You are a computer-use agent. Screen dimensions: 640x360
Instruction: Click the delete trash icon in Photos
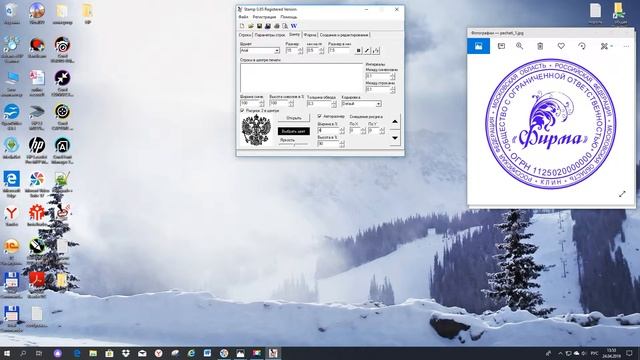tap(540, 46)
